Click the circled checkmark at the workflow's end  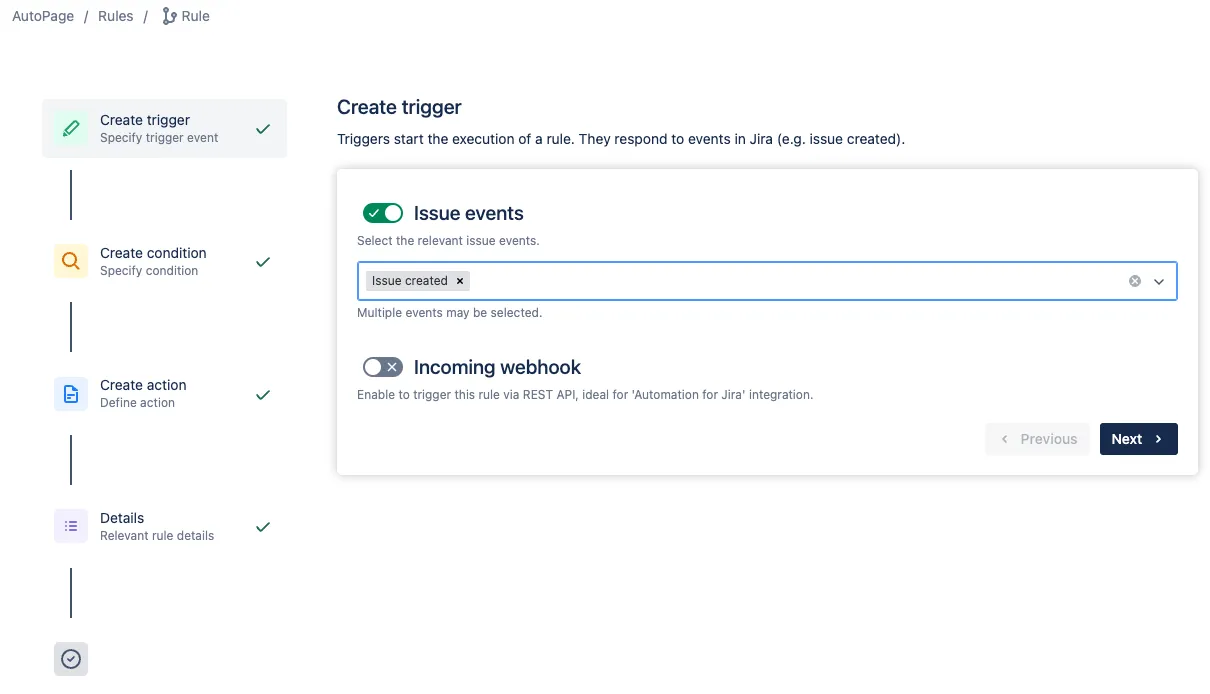(70, 658)
